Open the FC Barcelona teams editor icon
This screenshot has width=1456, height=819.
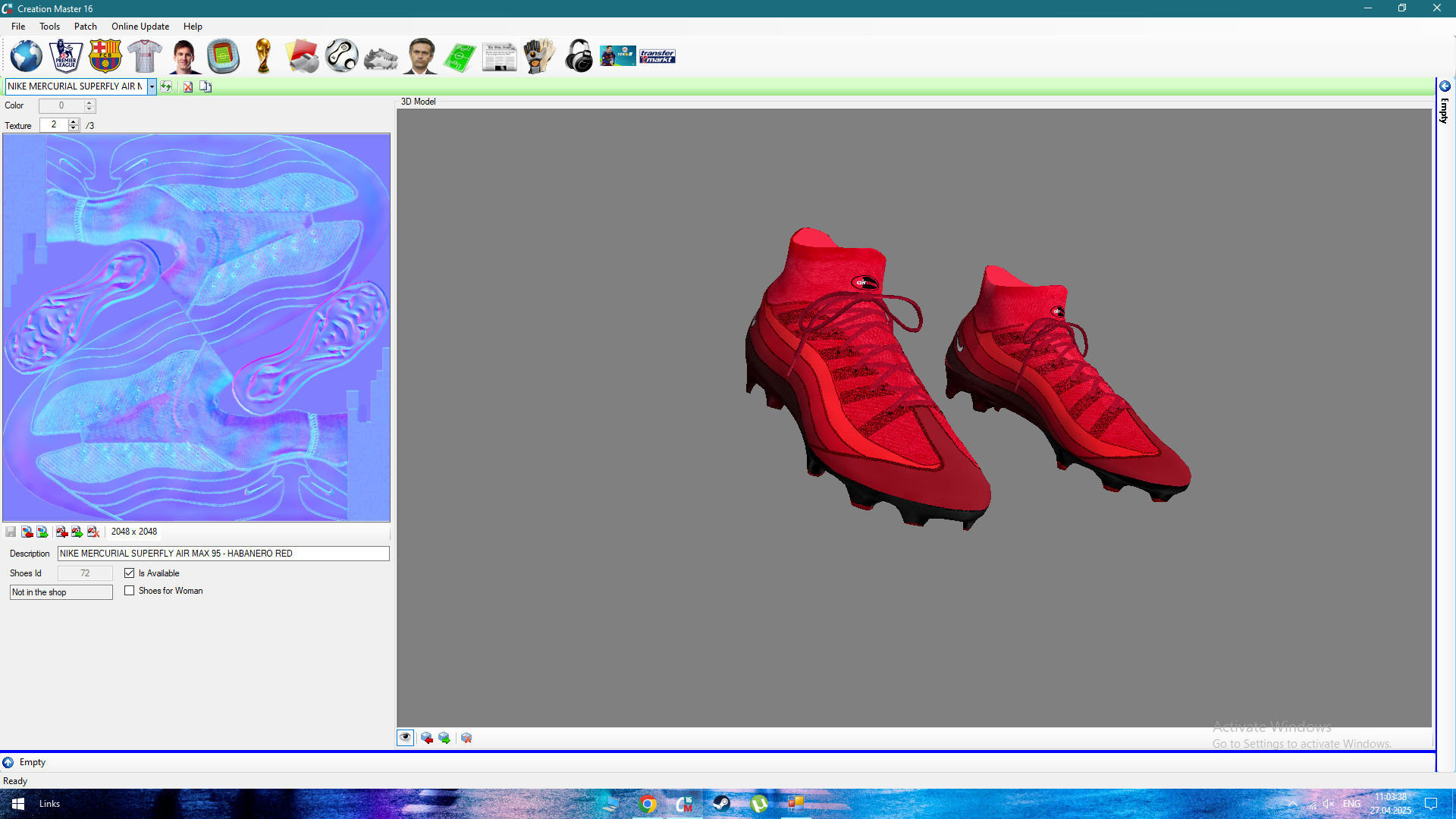[x=105, y=56]
